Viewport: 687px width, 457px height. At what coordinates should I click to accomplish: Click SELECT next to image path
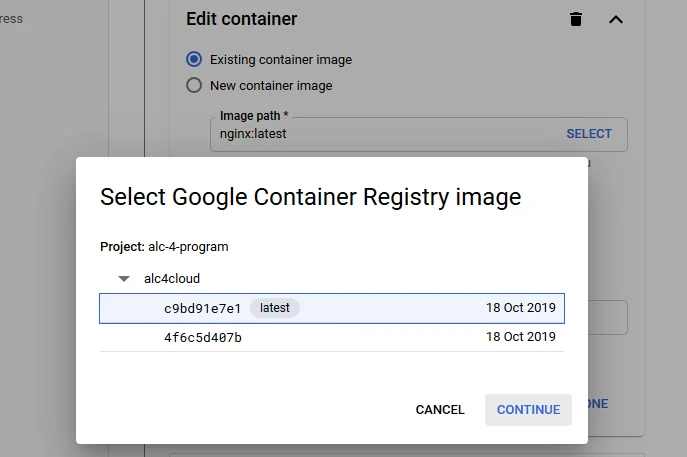tap(589, 134)
